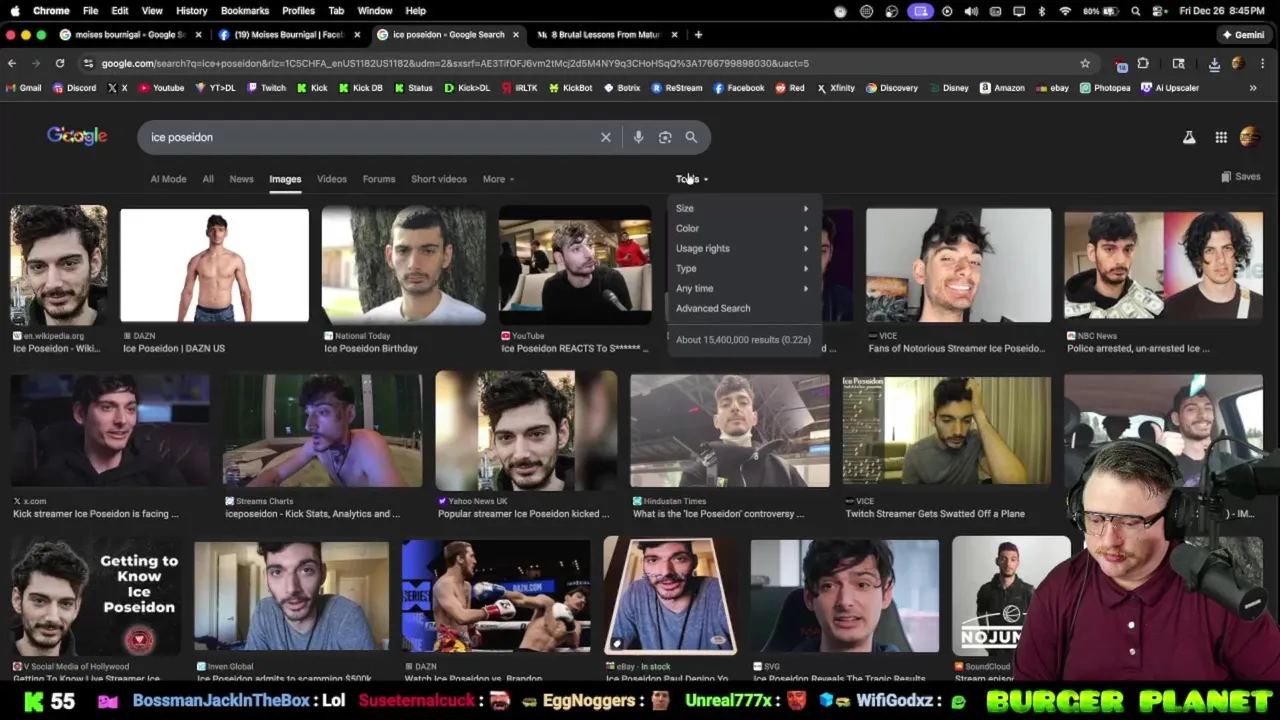Screen dimensions: 1280x720
Task: Open Saves collection
Action: 1240,177
